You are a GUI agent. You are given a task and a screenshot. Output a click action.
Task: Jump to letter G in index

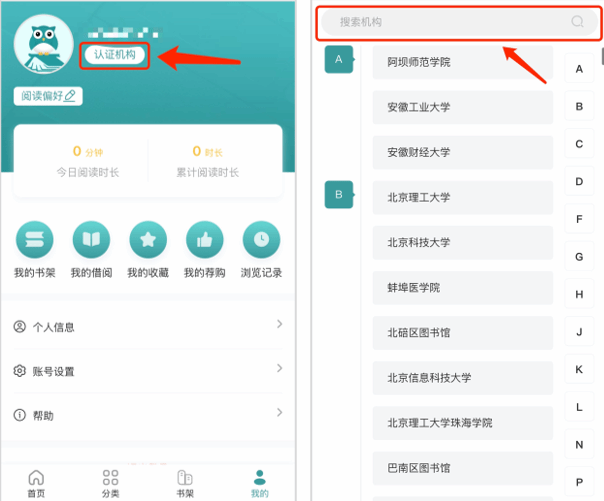(579, 257)
